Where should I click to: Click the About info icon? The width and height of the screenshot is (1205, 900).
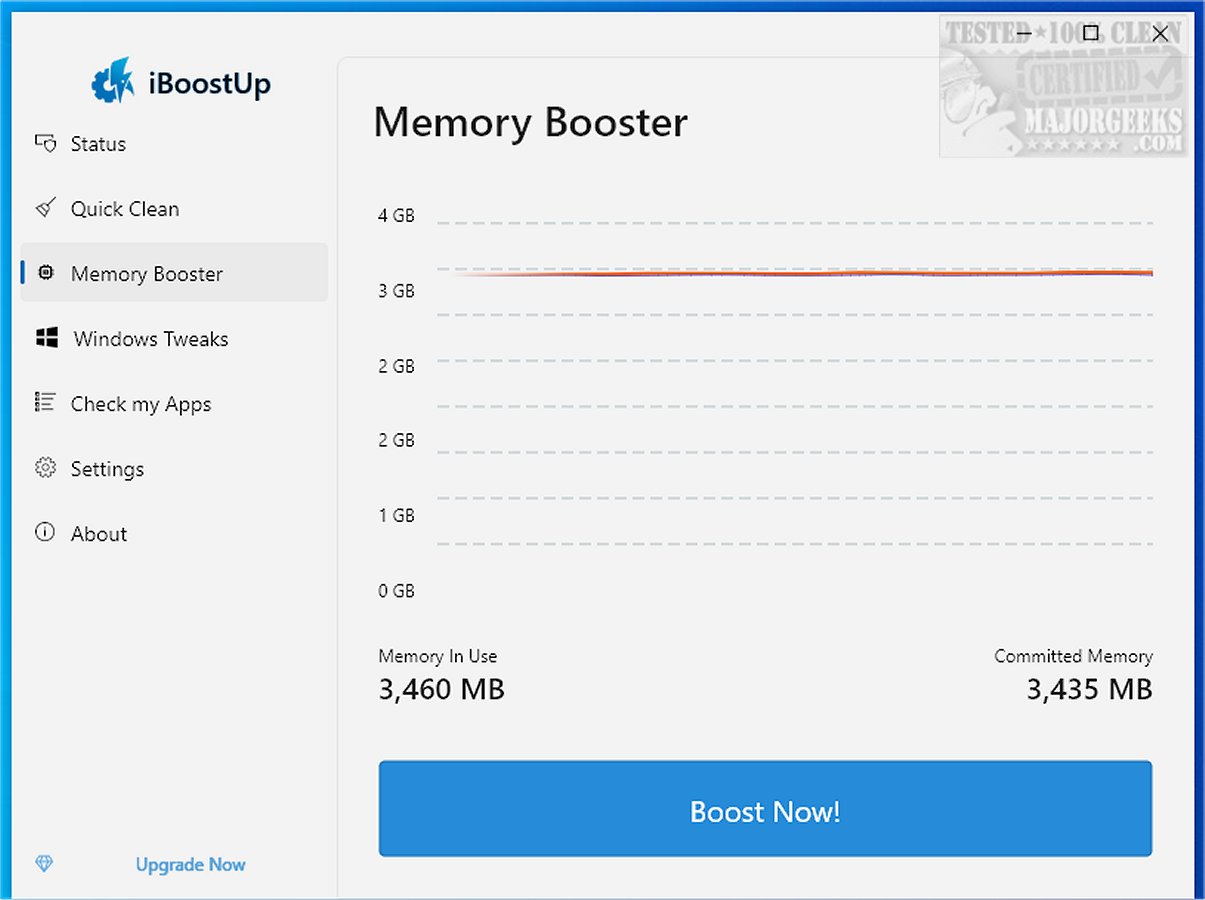coord(45,533)
